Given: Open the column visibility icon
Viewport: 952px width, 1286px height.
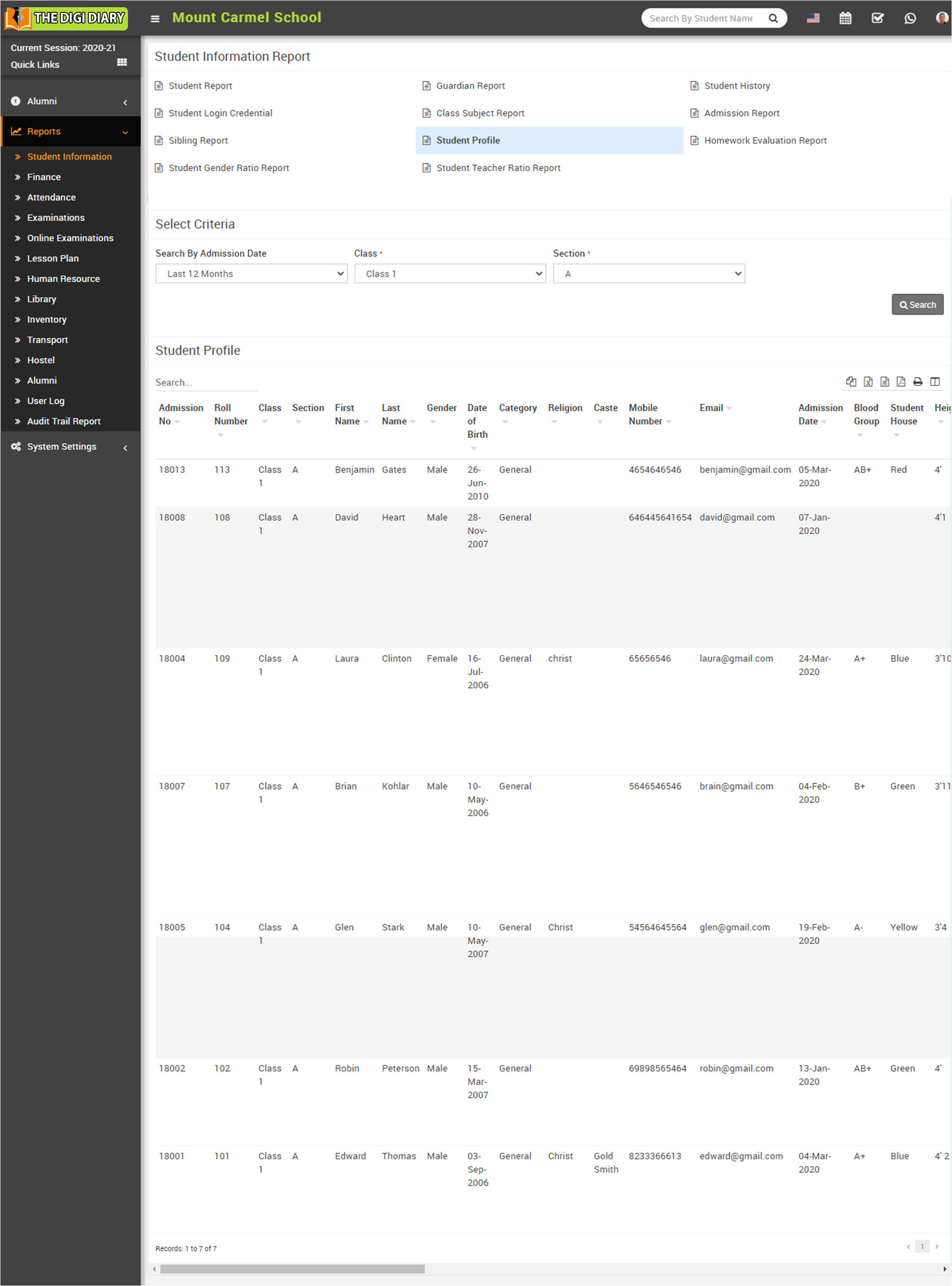Looking at the screenshot, I should pyautogui.click(x=935, y=382).
